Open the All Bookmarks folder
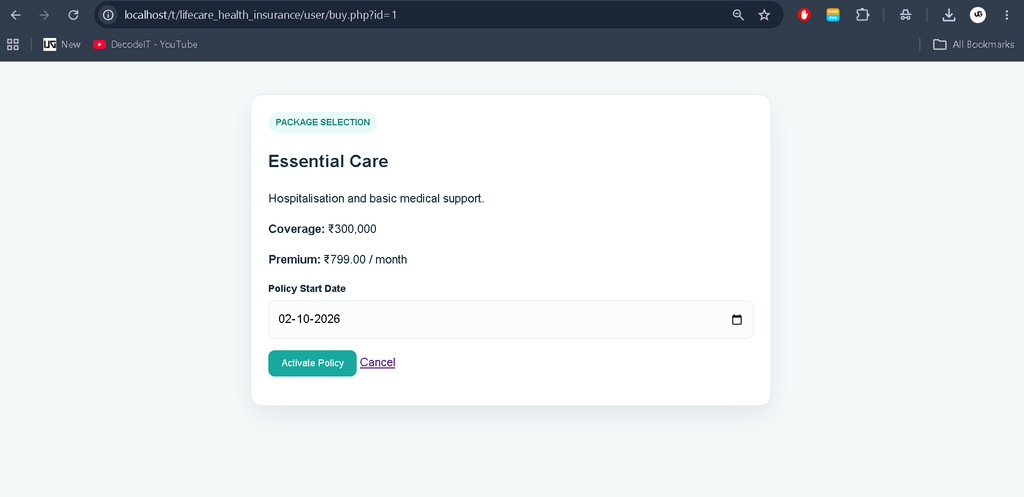 tap(974, 44)
